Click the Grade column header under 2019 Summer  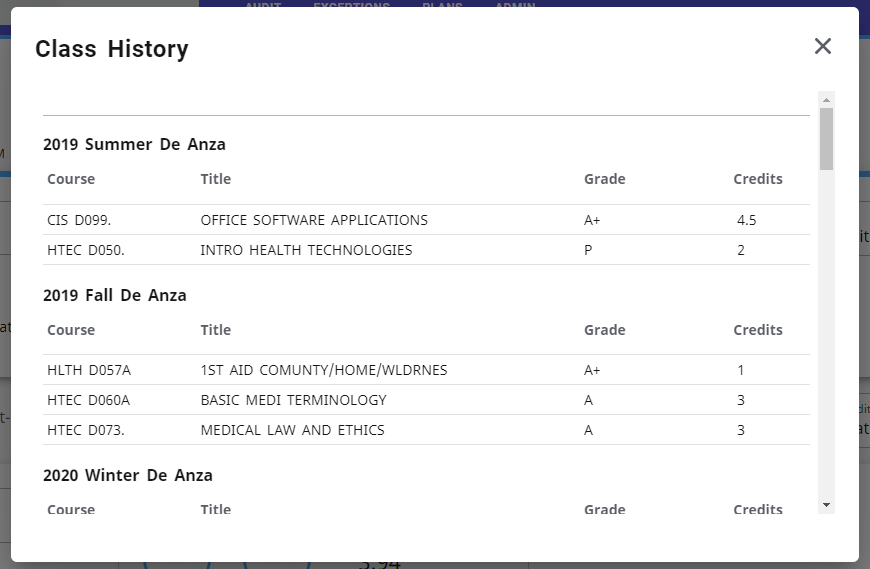(604, 179)
